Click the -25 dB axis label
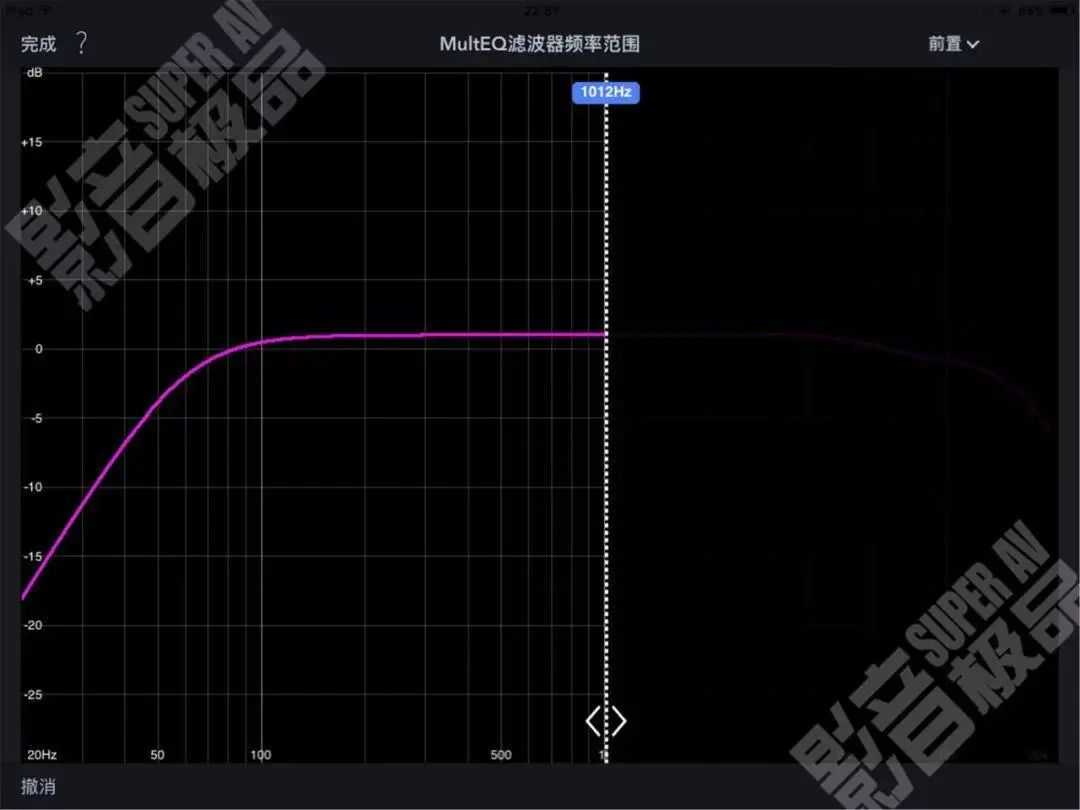Viewport: 1080px width, 810px height. click(32, 694)
